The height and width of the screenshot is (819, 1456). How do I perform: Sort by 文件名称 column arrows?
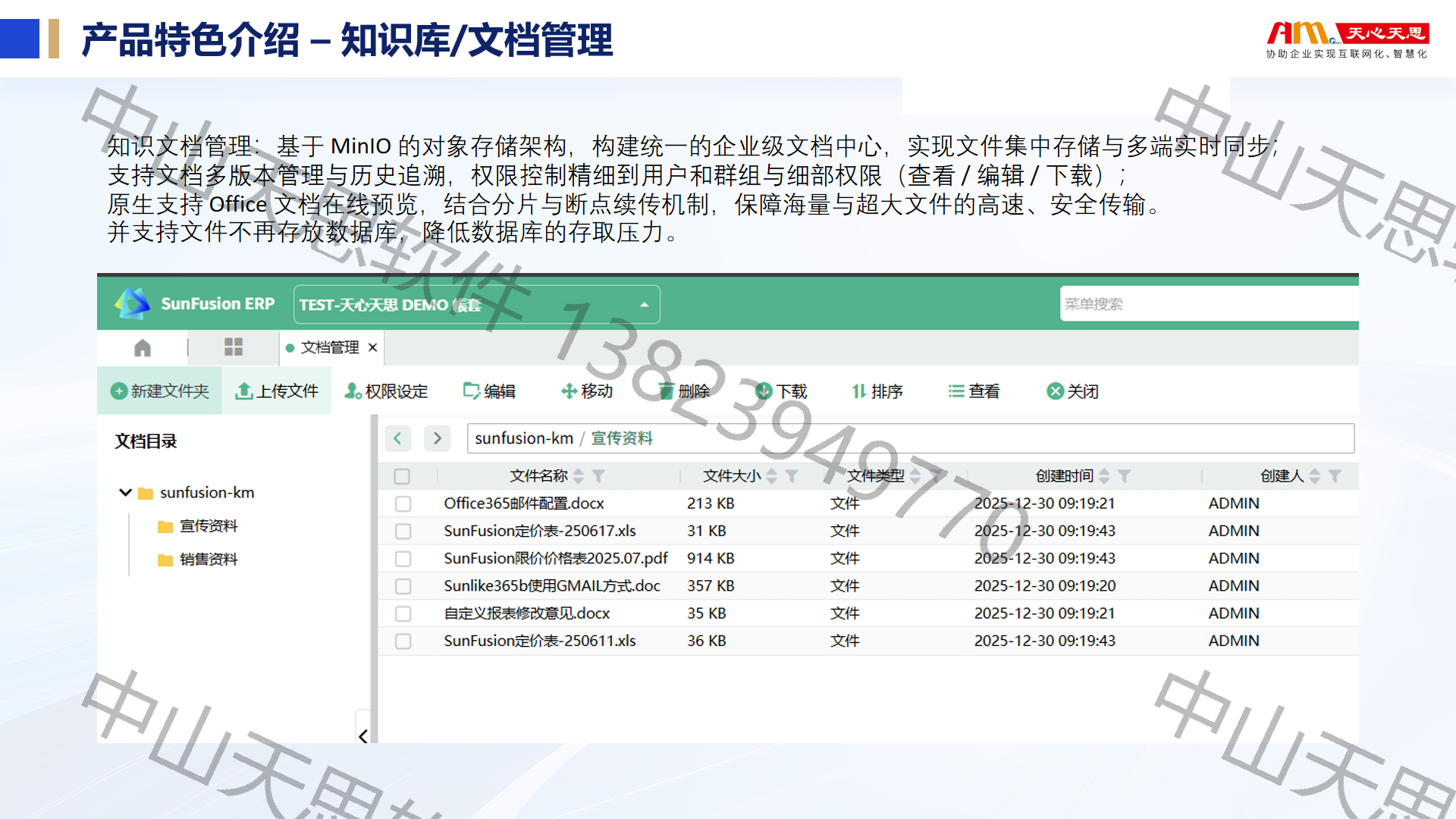point(579,476)
